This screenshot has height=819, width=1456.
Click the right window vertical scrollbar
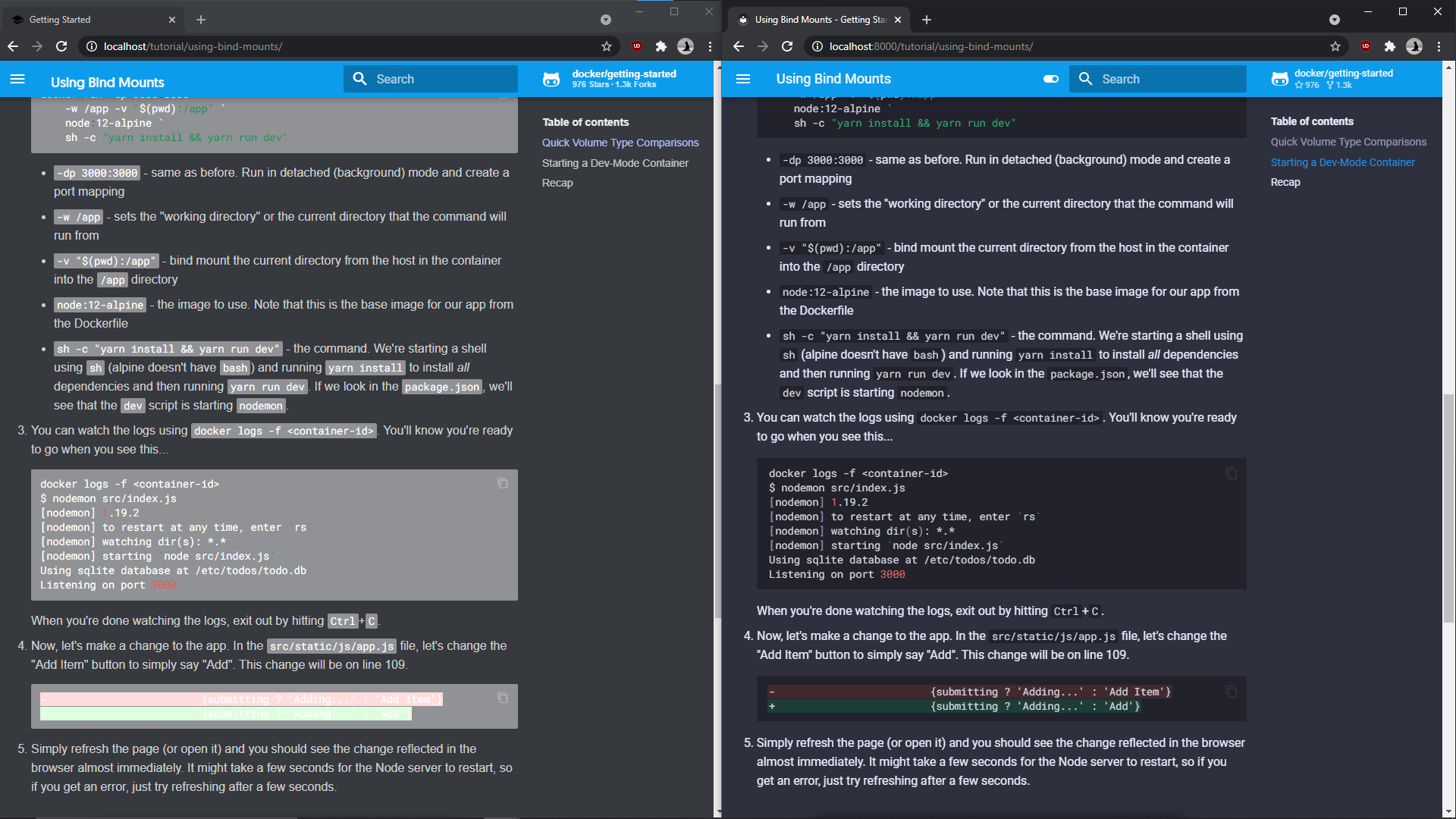tap(1448, 508)
